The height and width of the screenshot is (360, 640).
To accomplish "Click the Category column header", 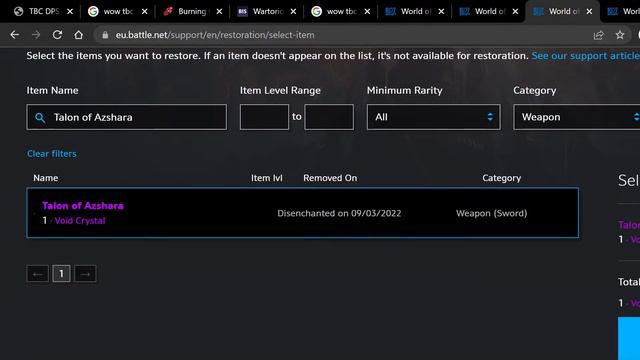I will 502,178.
